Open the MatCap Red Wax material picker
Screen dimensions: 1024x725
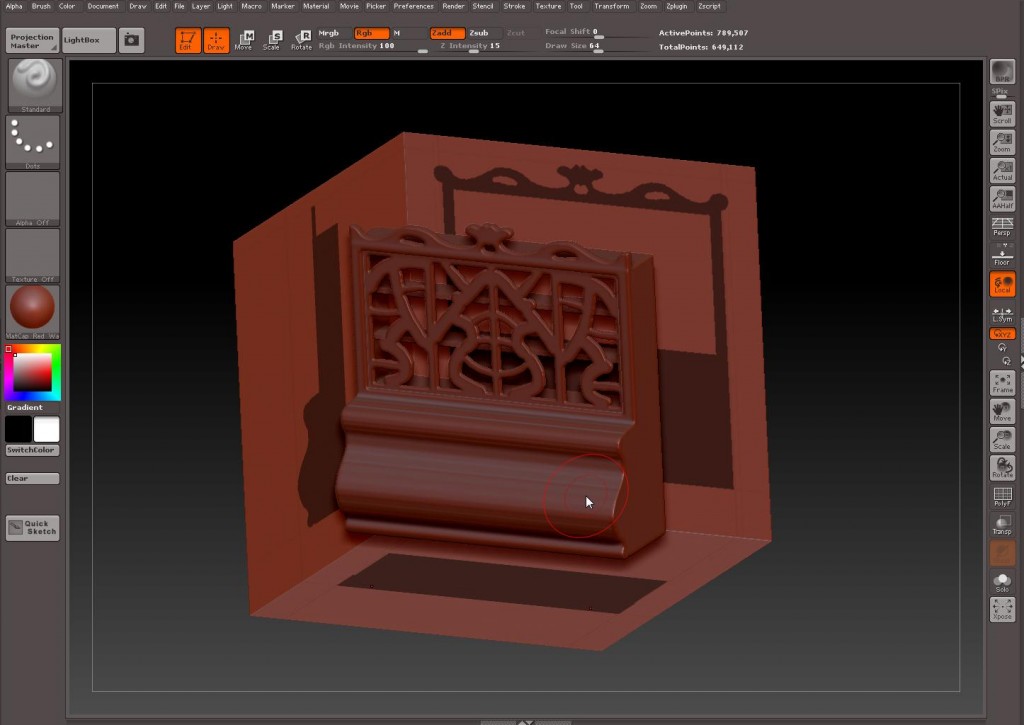(x=33, y=311)
